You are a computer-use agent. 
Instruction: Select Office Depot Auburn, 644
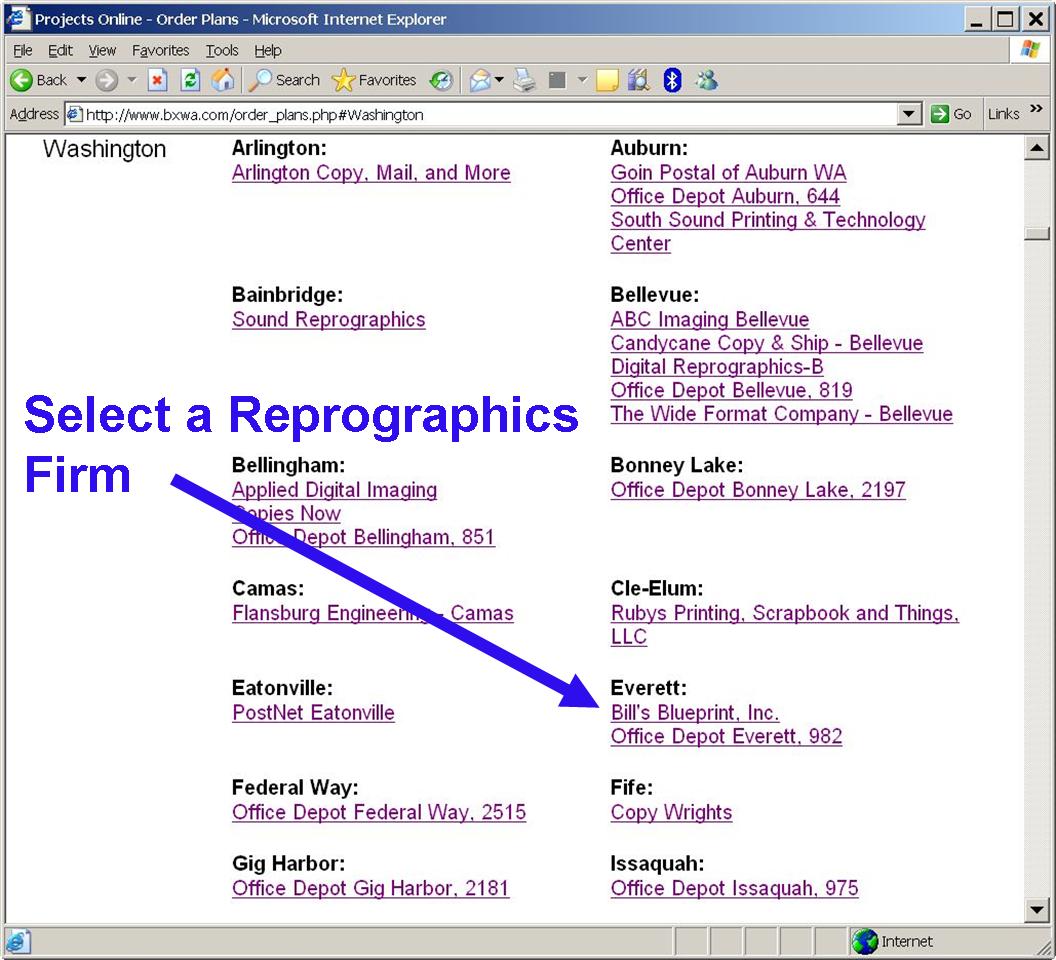[725, 196]
